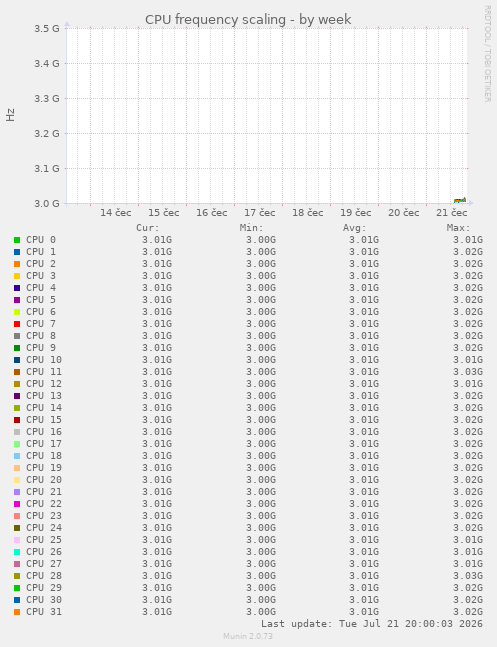
Task: Click the CPU 16 light gray swatch
Action: (17, 432)
